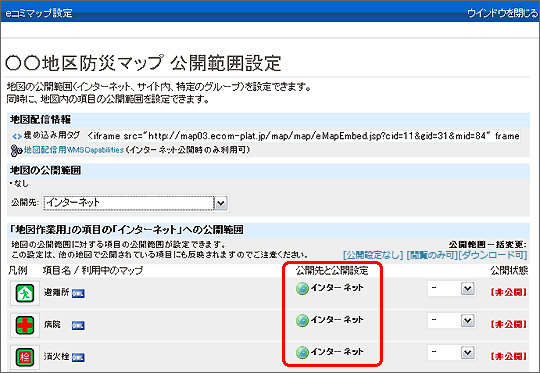Click the small map badge next to 避難所
This screenshot has height=373, width=540.
click(x=78, y=293)
